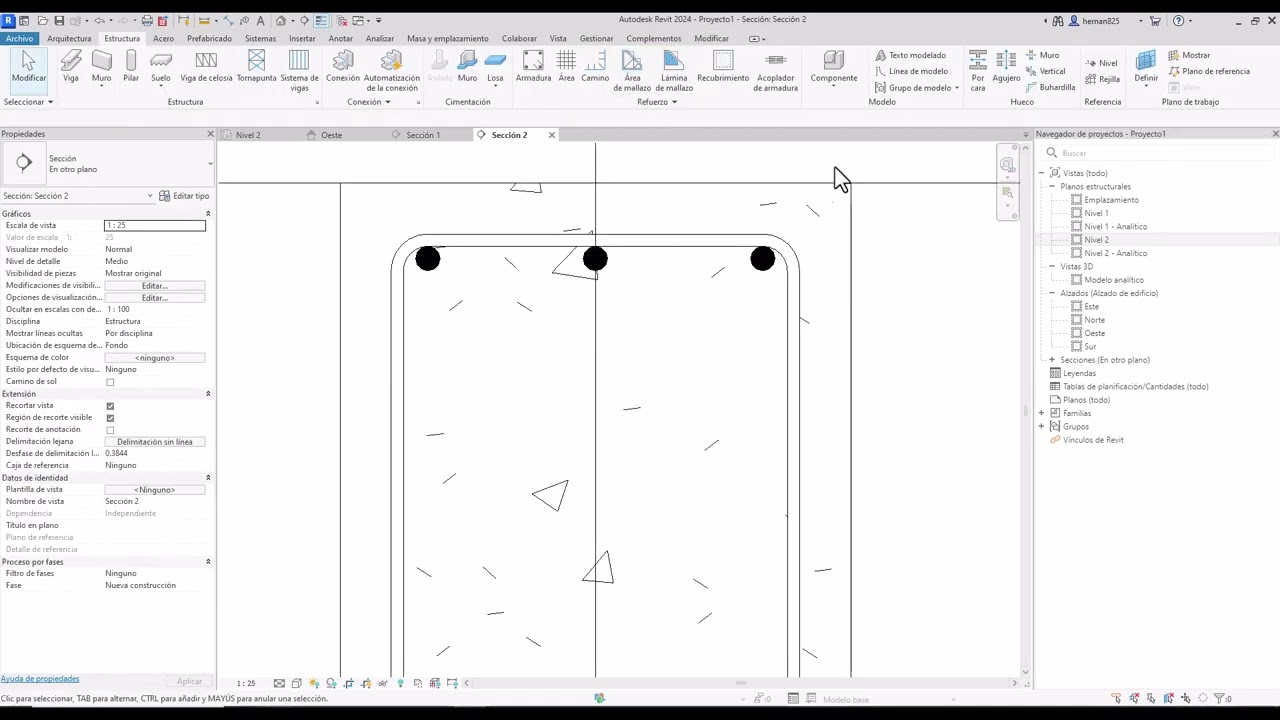Image resolution: width=1280 pixels, height=720 pixels.
Task: Click Texto modelado tool
Action: [x=910, y=55]
